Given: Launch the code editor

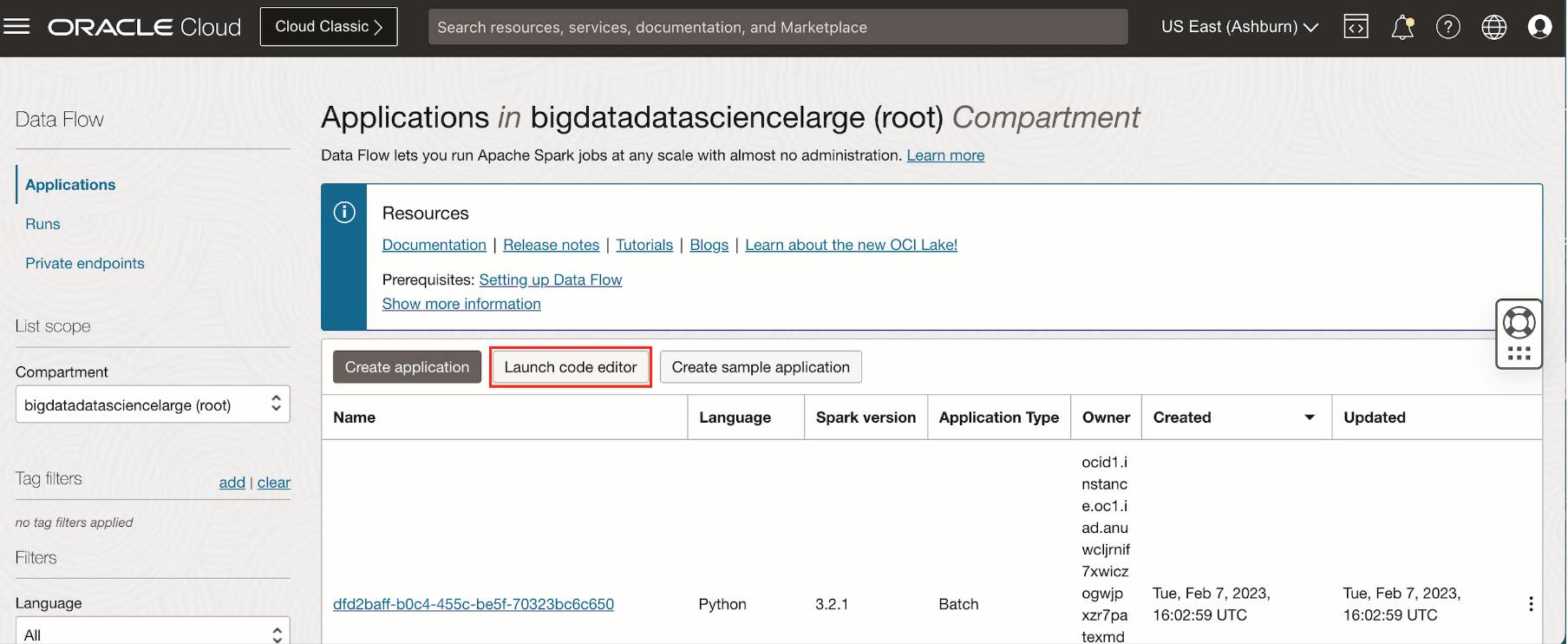Looking at the screenshot, I should point(571,367).
